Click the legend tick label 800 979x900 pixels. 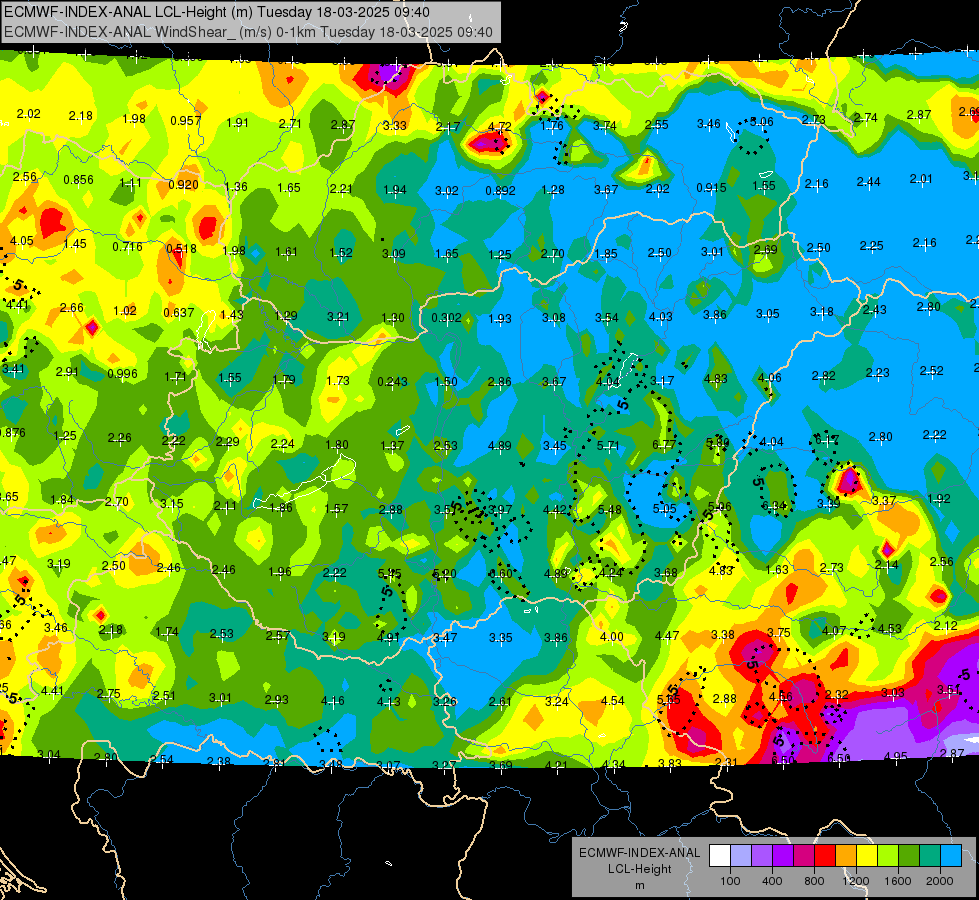814,881
